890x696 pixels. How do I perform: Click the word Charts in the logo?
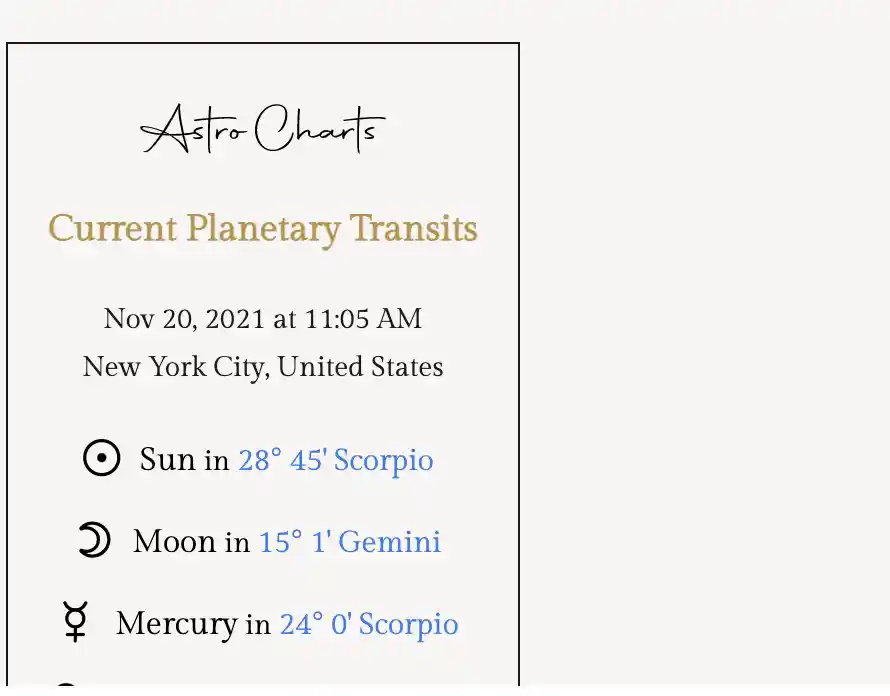(x=320, y=129)
